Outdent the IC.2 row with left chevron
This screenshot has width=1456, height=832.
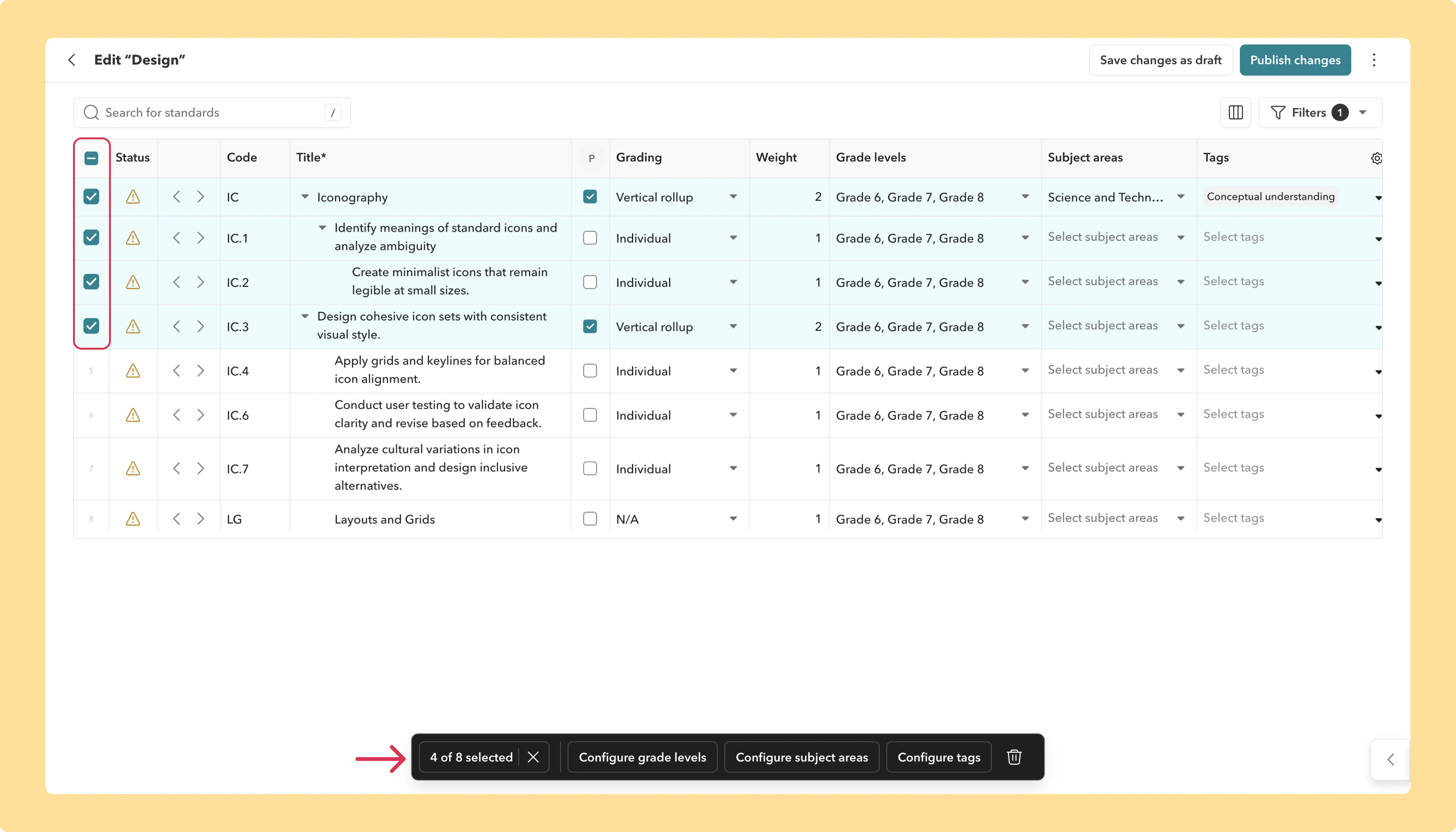(177, 282)
